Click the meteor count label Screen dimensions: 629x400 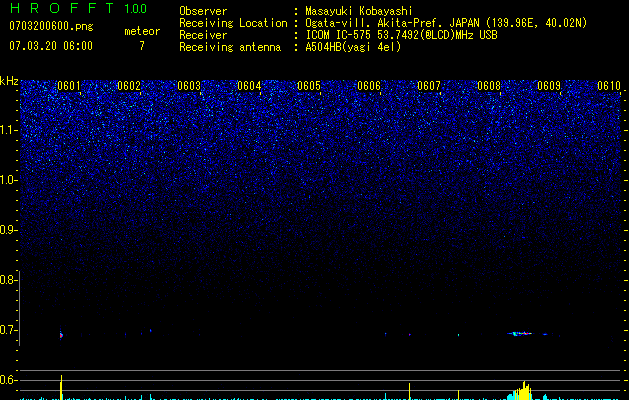point(142,31)
